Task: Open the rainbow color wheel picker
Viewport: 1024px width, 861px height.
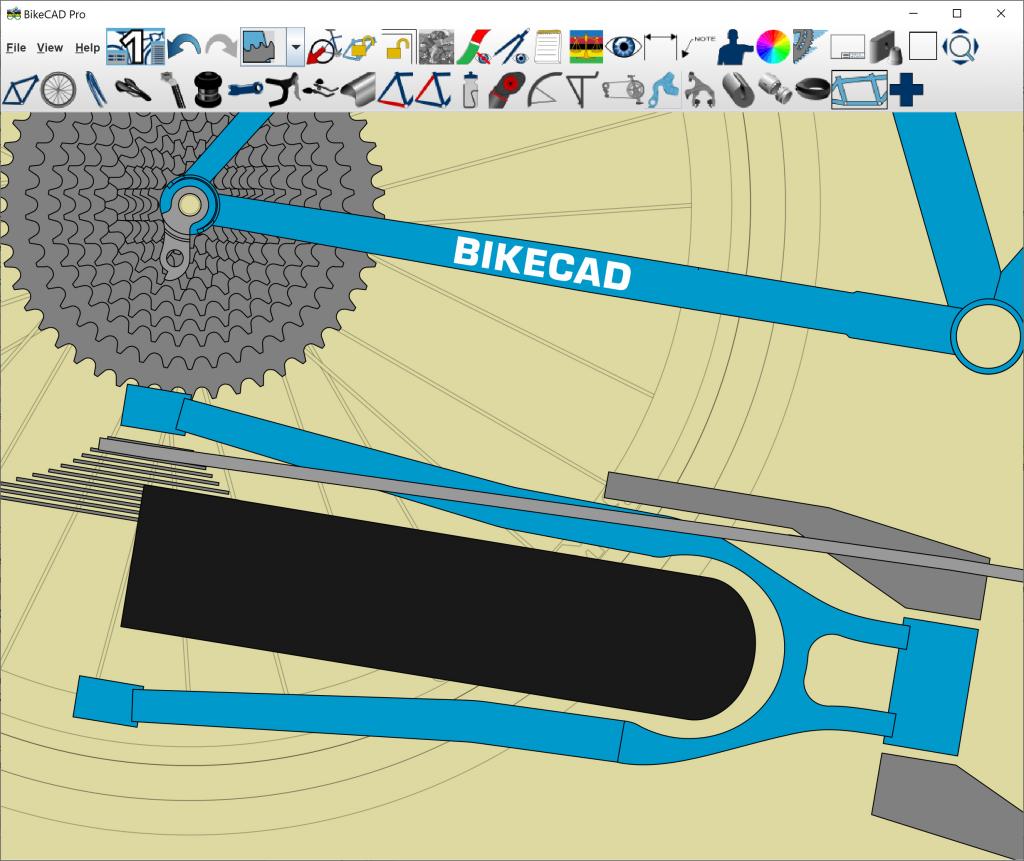Action: pos(772,46)
